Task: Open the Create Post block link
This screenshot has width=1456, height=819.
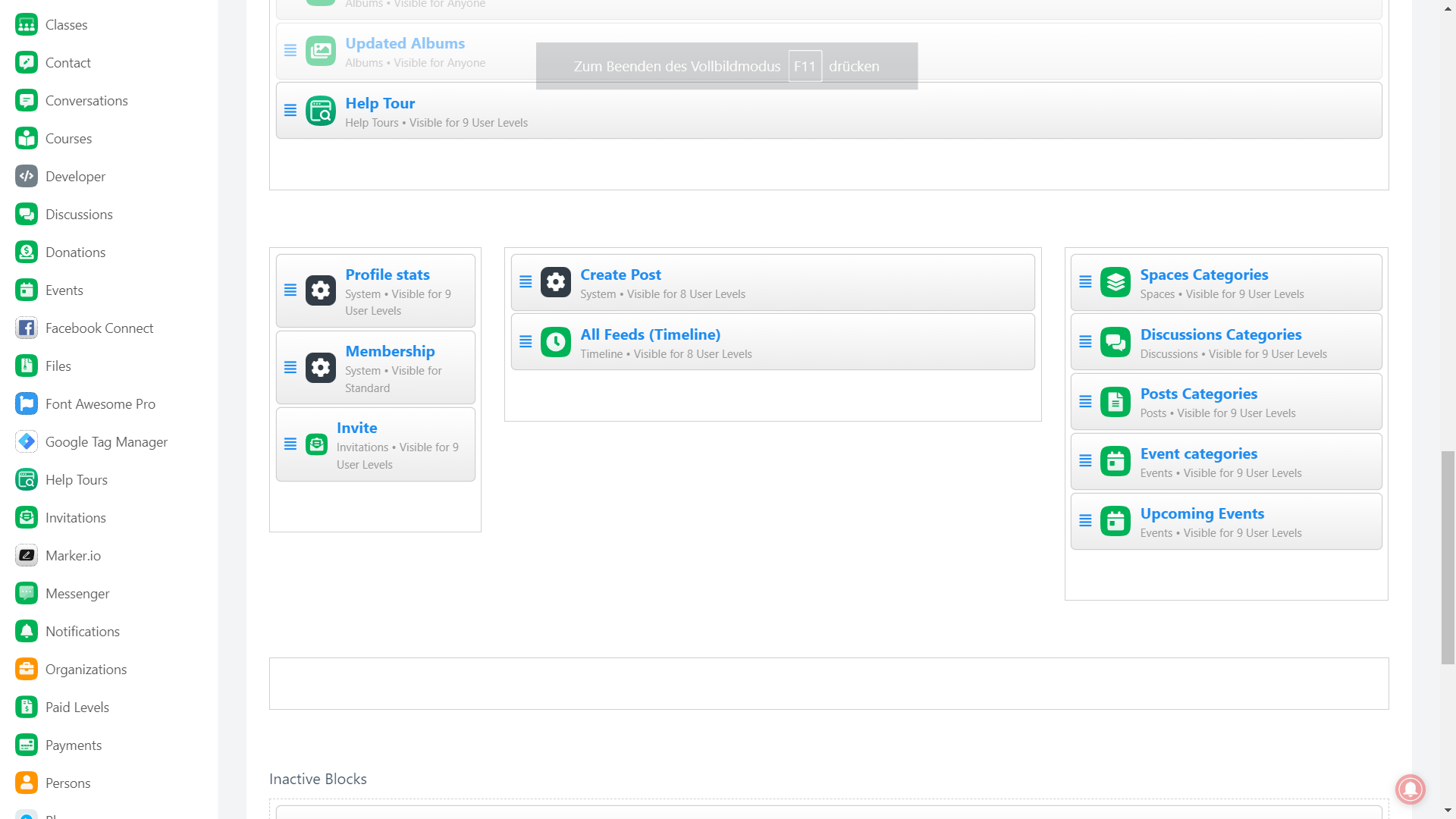Action: click(620, 275)
